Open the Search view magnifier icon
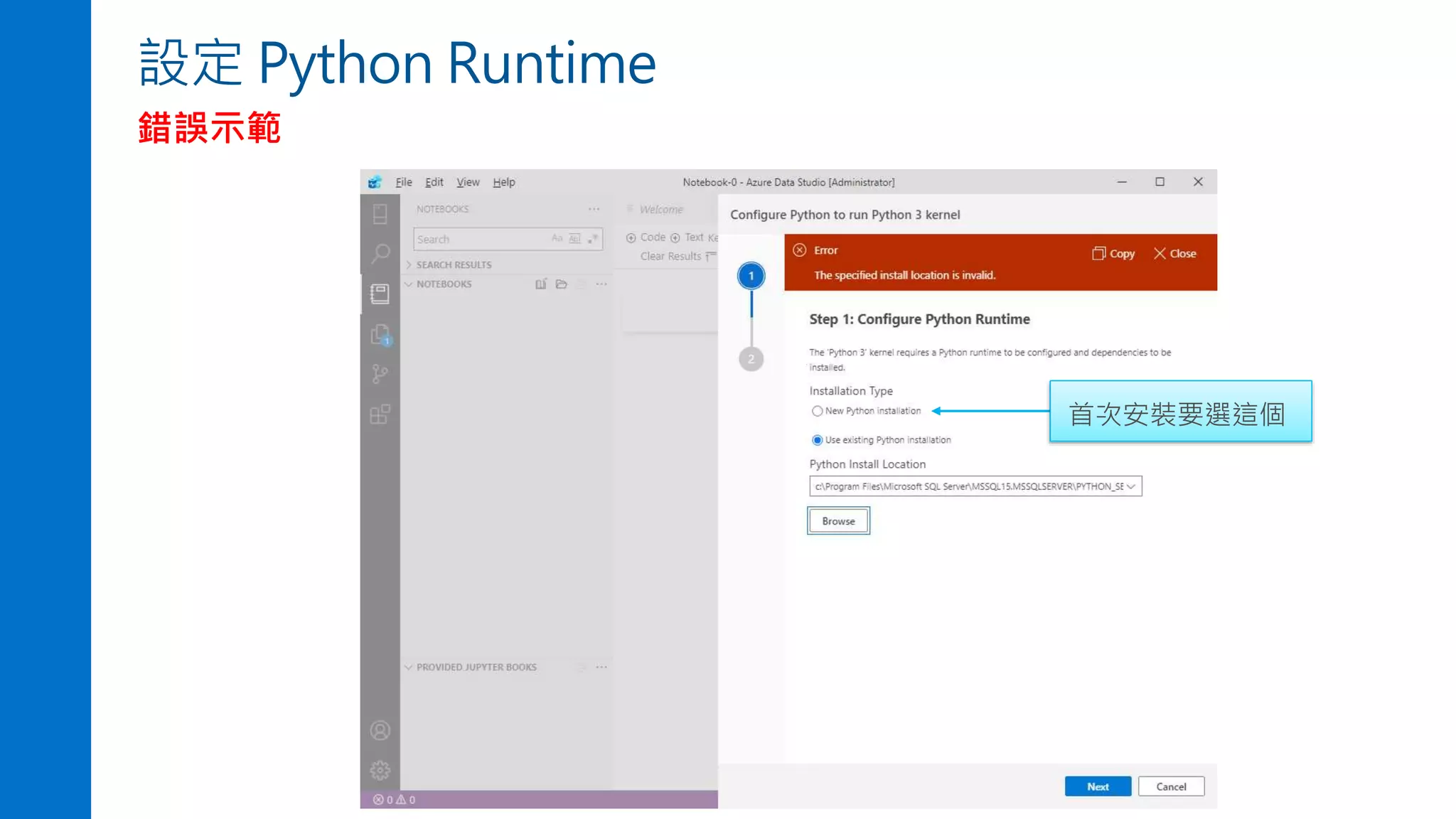 (380, 252)
